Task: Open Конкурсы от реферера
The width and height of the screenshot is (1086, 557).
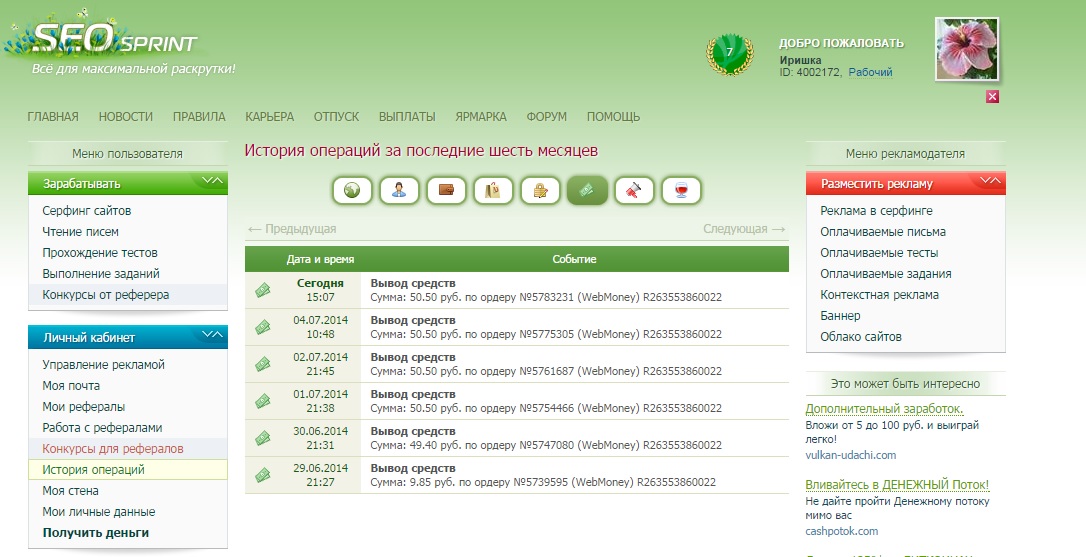Action: [x=105, y=294]
